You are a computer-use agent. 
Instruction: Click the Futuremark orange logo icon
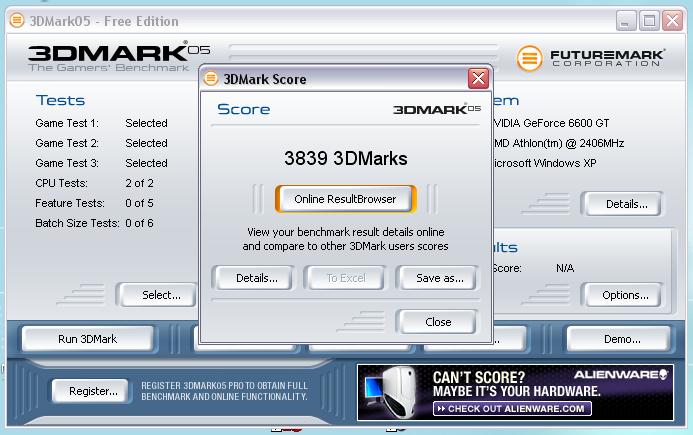tap(529, 58)
